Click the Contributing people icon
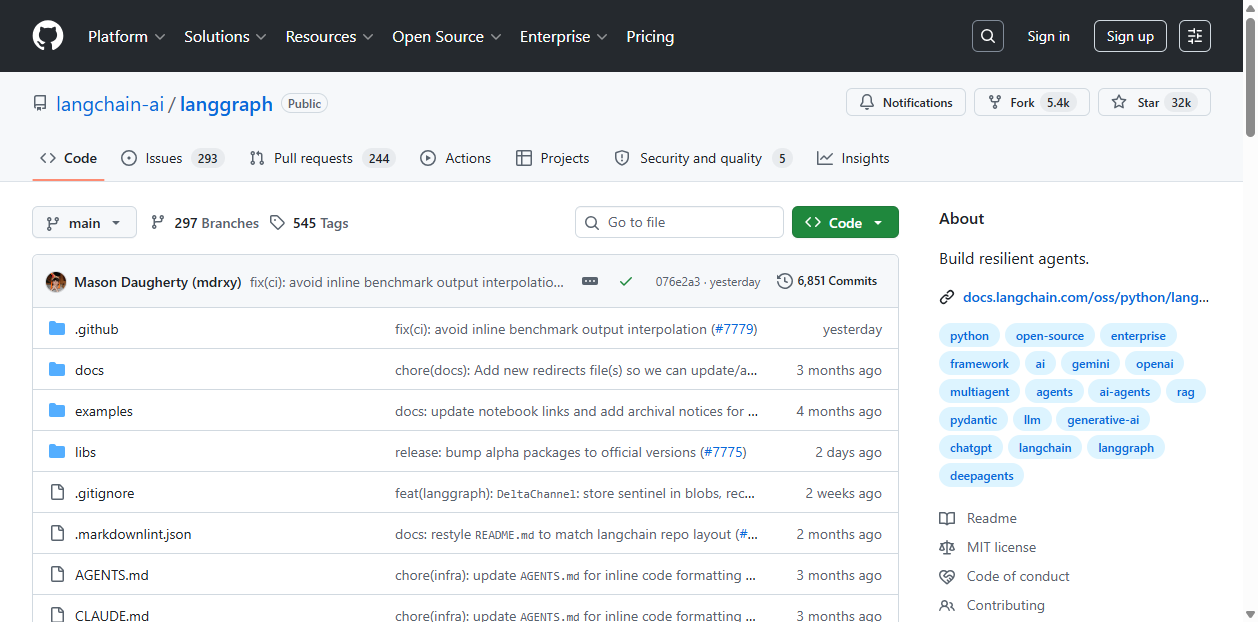 947,605
